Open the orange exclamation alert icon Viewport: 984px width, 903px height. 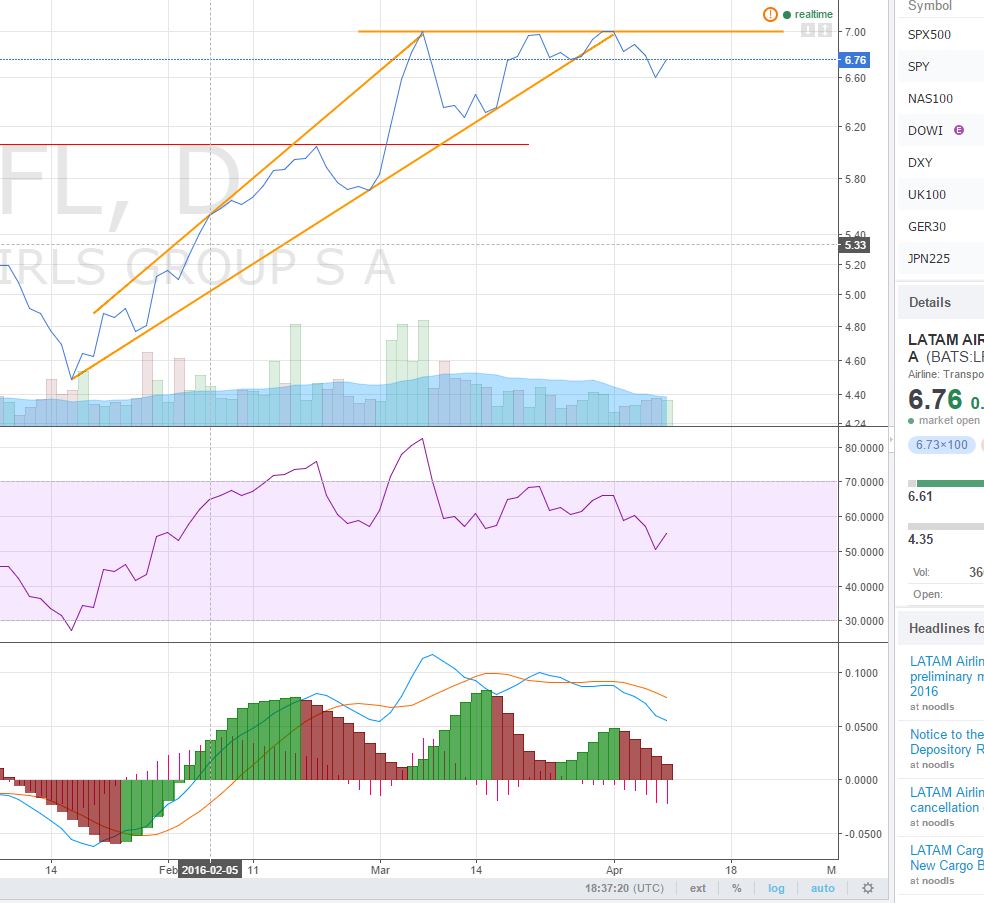tap(770, 14)
